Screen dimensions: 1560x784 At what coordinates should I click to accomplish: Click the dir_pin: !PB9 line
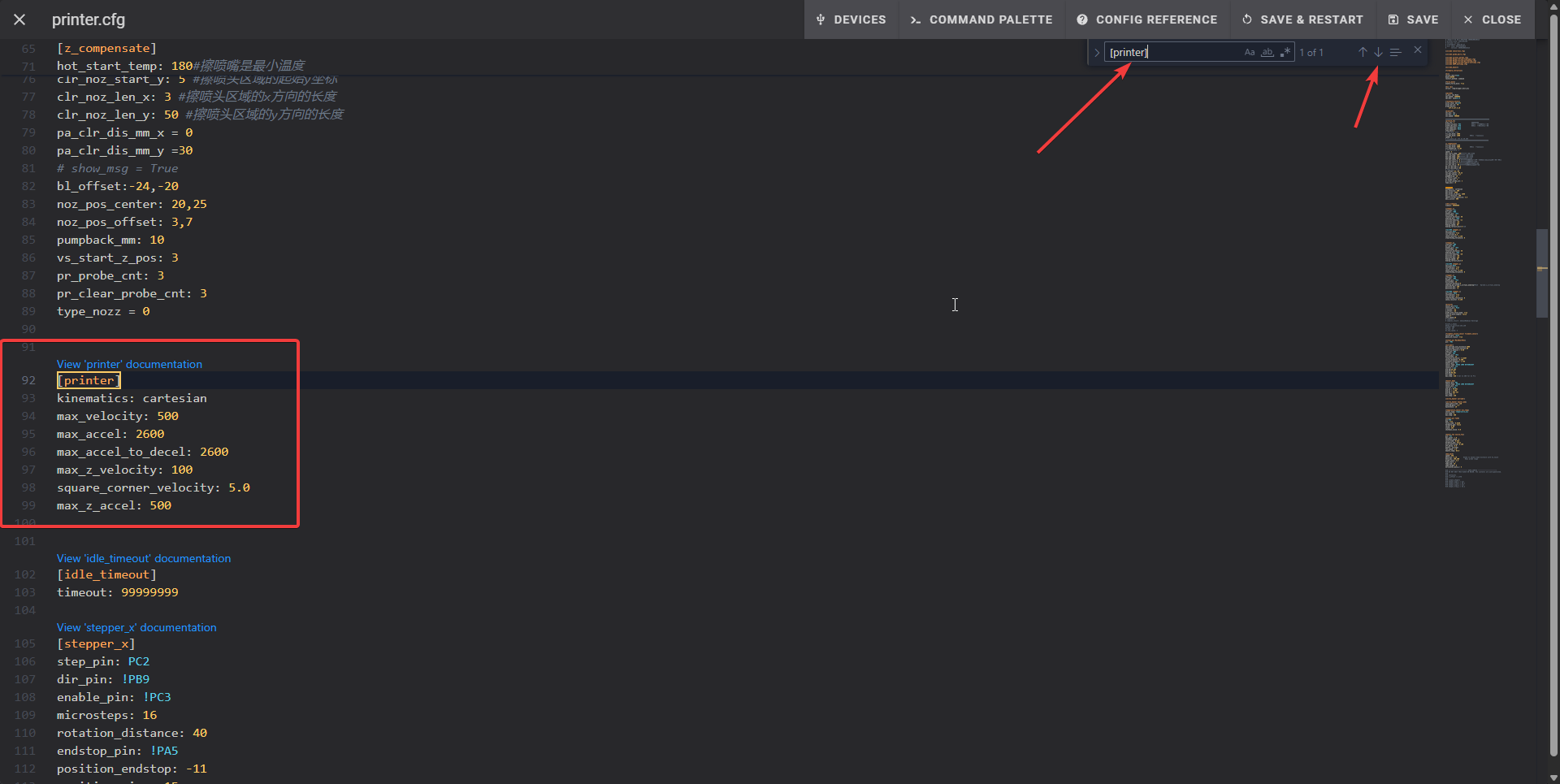pos(103,679)
